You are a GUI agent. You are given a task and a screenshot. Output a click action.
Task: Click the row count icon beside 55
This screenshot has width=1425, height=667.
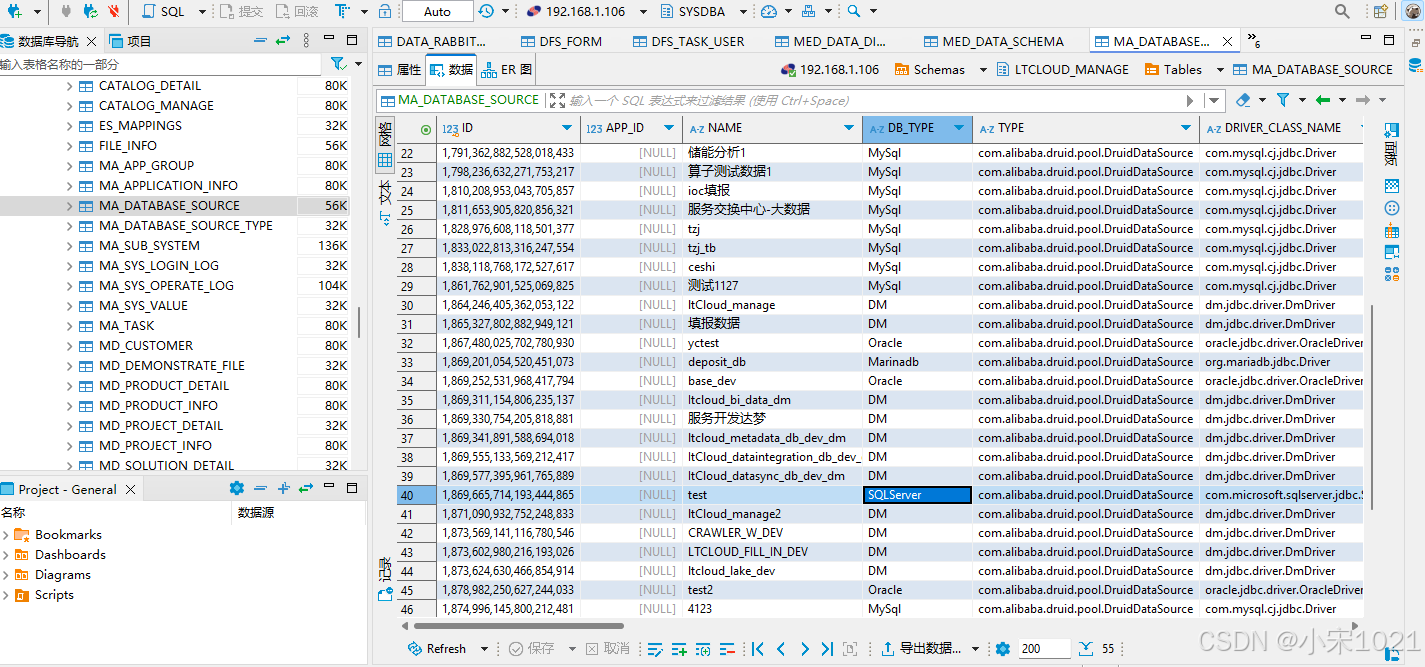[x=1088, y=648]
